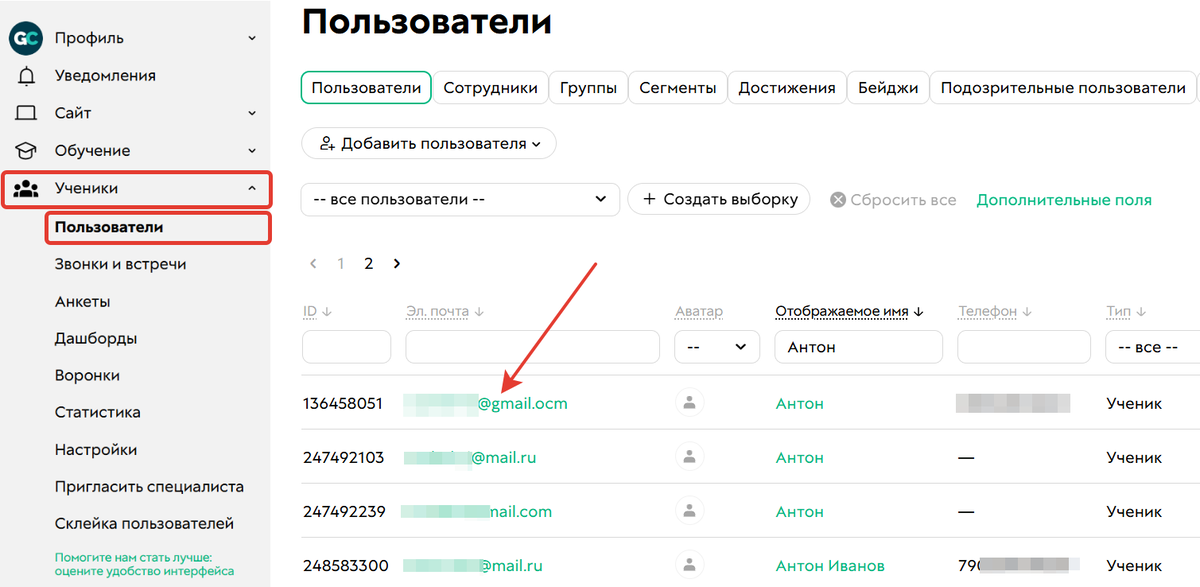
Task: Switch to the Сотрудники tab
Action: (490, 87)
